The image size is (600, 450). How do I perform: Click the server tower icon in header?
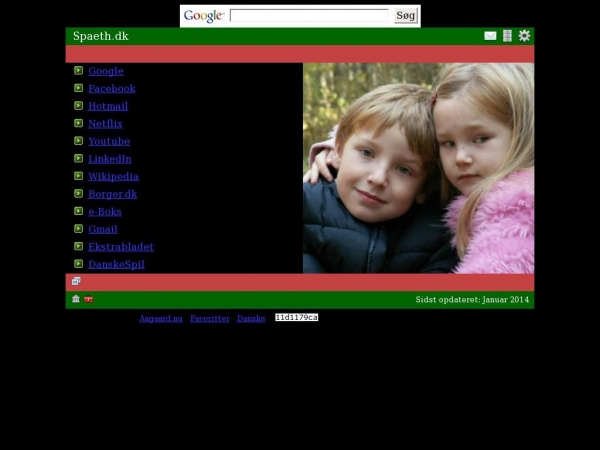pyautogui.click(x=507, y=36)
